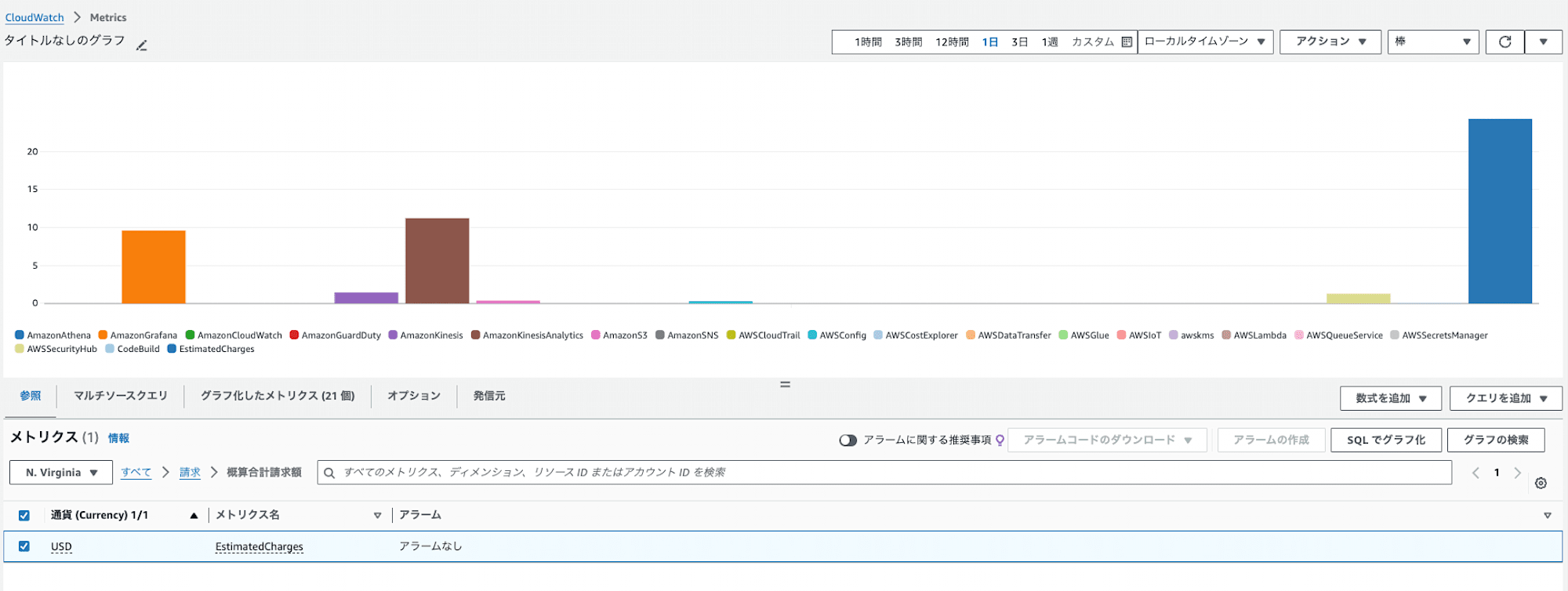Click the alarm recommendations lightbulb icon
1568x591 pixels.
tap(1000, 440)
